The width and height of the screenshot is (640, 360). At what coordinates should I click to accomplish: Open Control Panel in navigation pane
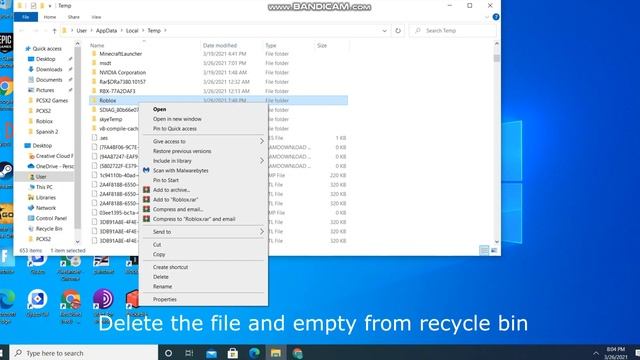click(51, 218)
